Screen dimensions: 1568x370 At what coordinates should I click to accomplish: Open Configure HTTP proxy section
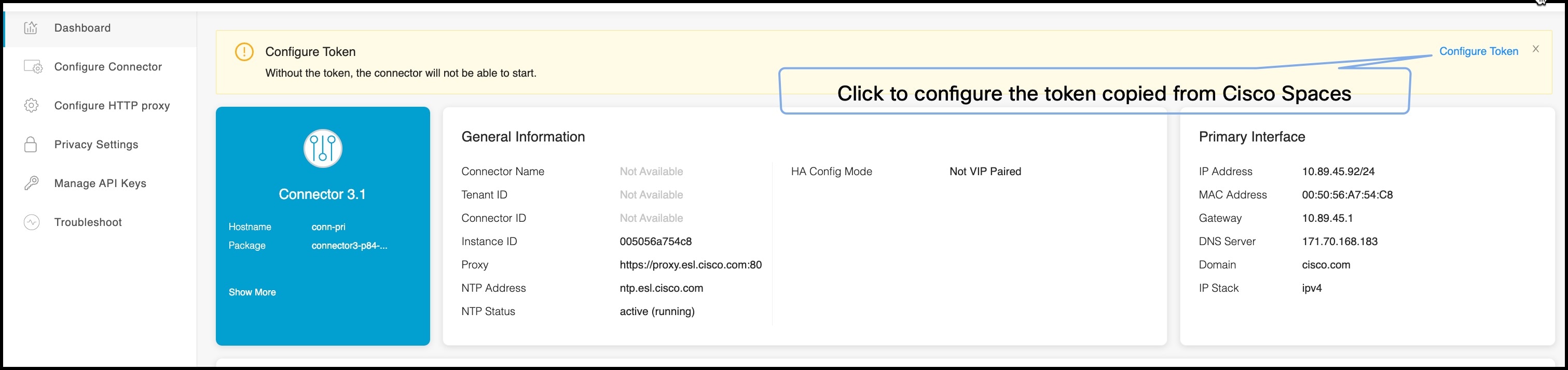tap(112, 106)
